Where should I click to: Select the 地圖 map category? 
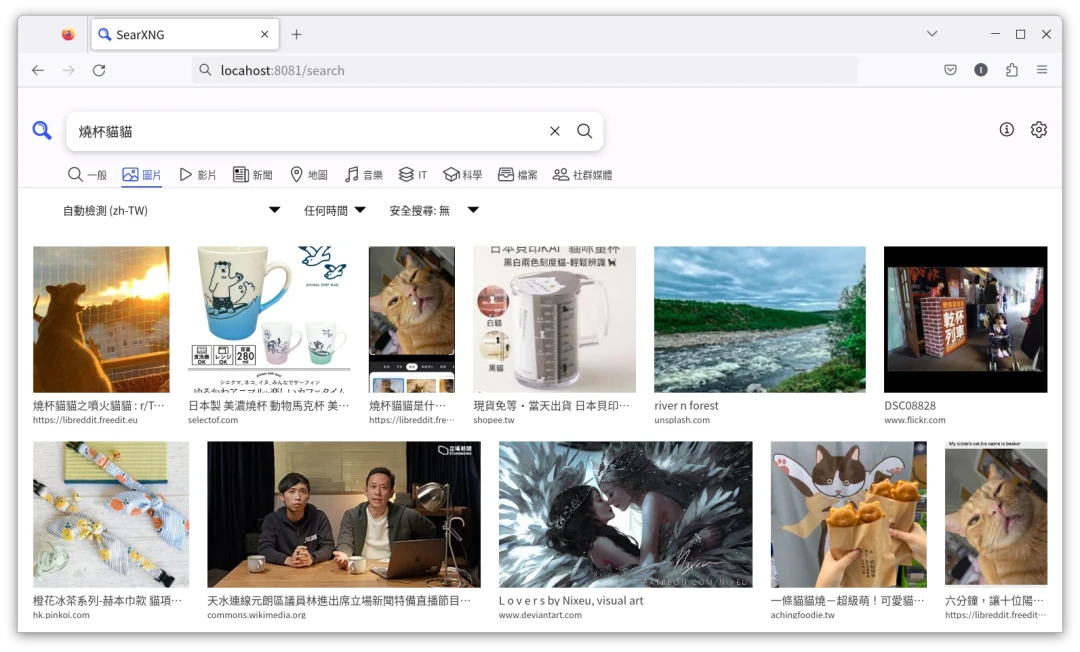coord(309,175)
